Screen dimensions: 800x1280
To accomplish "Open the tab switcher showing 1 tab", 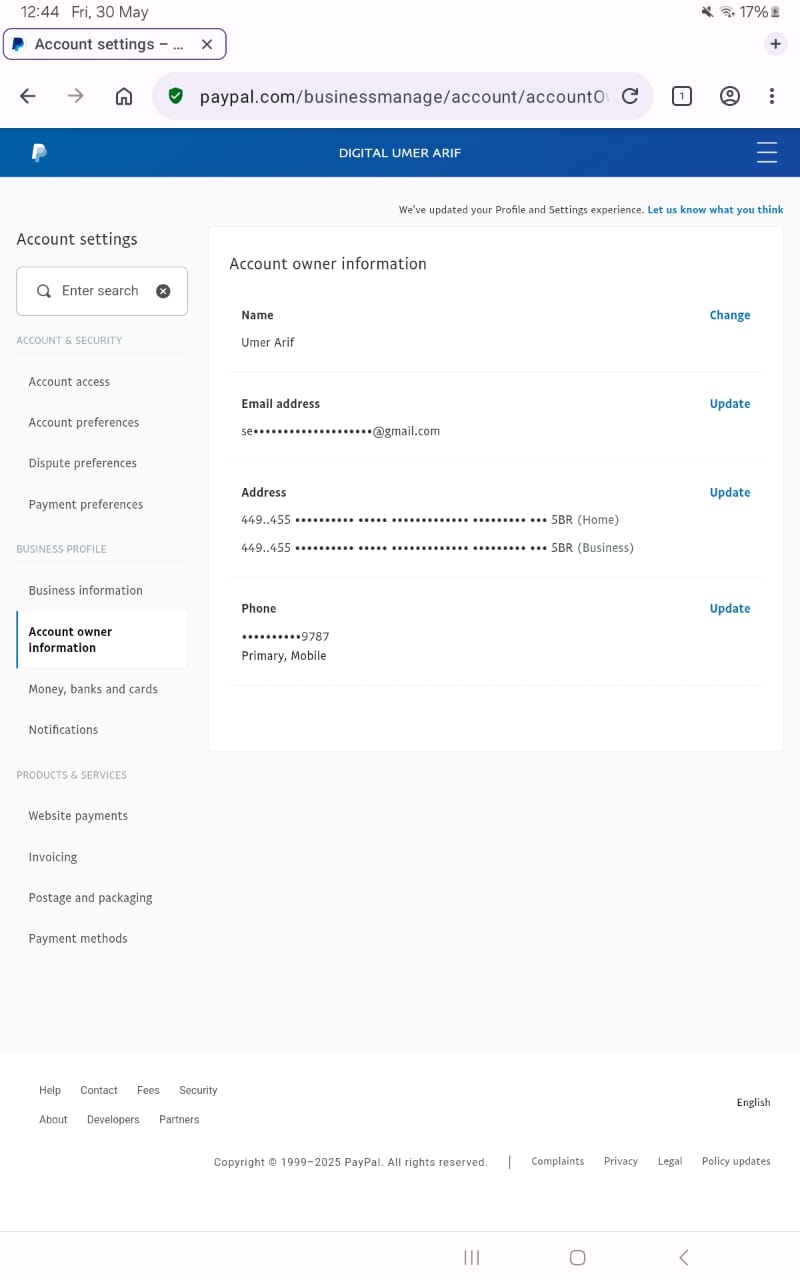I will point(681,96).
